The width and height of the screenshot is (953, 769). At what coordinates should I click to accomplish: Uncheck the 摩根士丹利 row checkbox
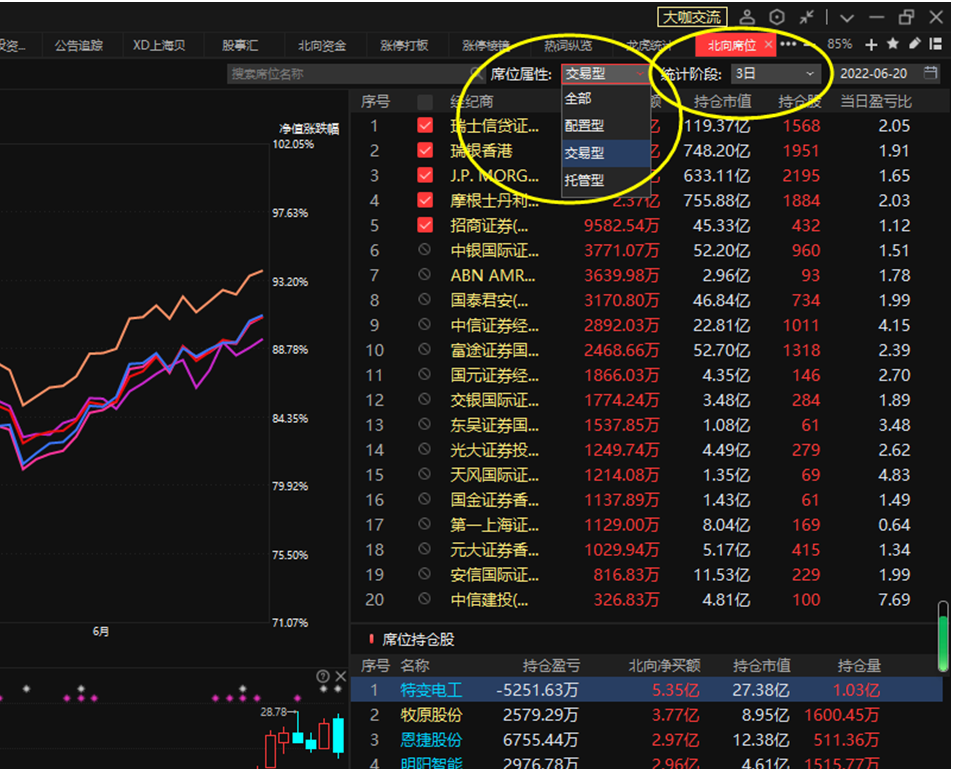425,201
